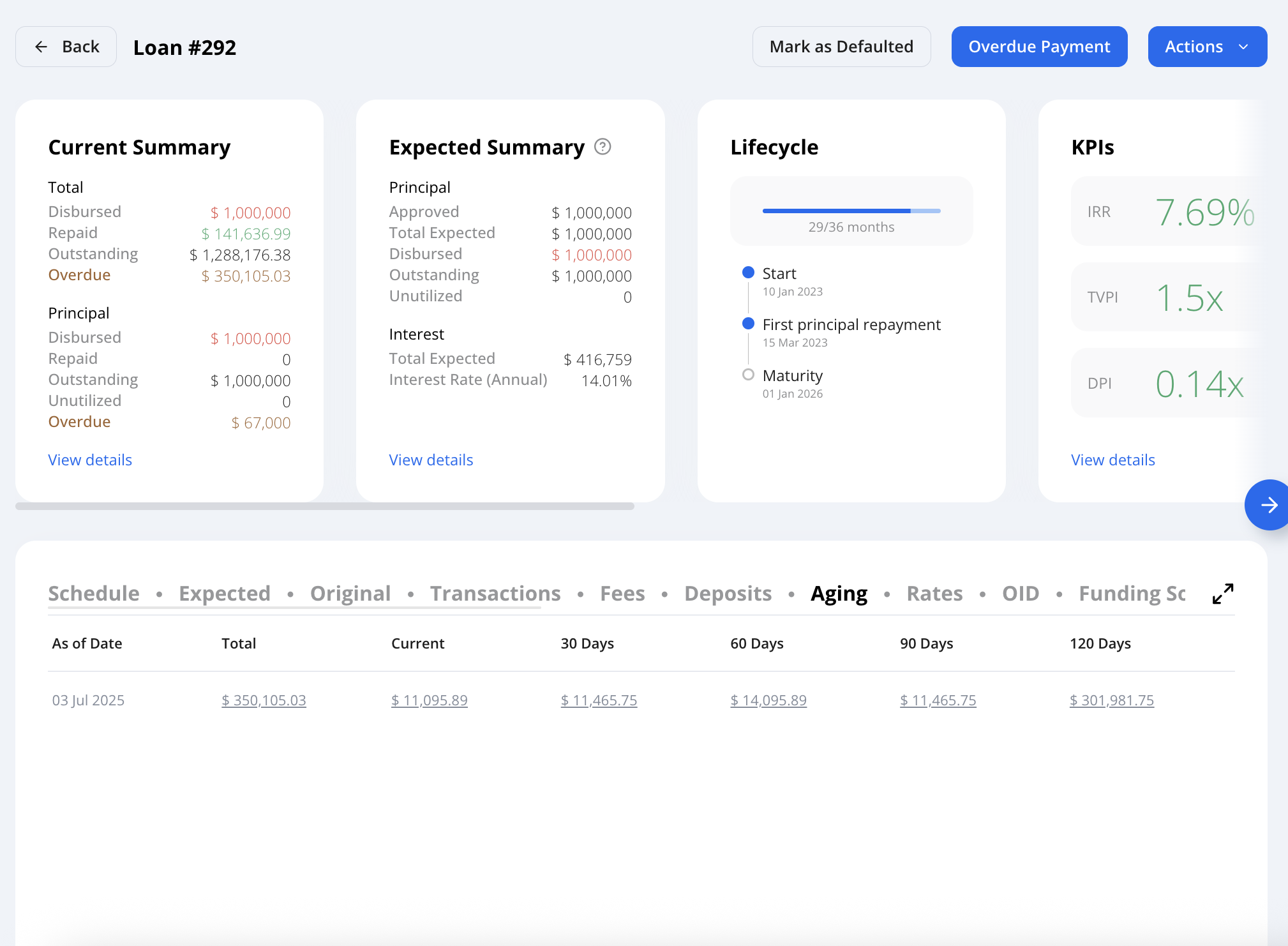This screenshot has height=946, width=1288.
Task: Open View details under KPIs
Action: pos(1112,460)
